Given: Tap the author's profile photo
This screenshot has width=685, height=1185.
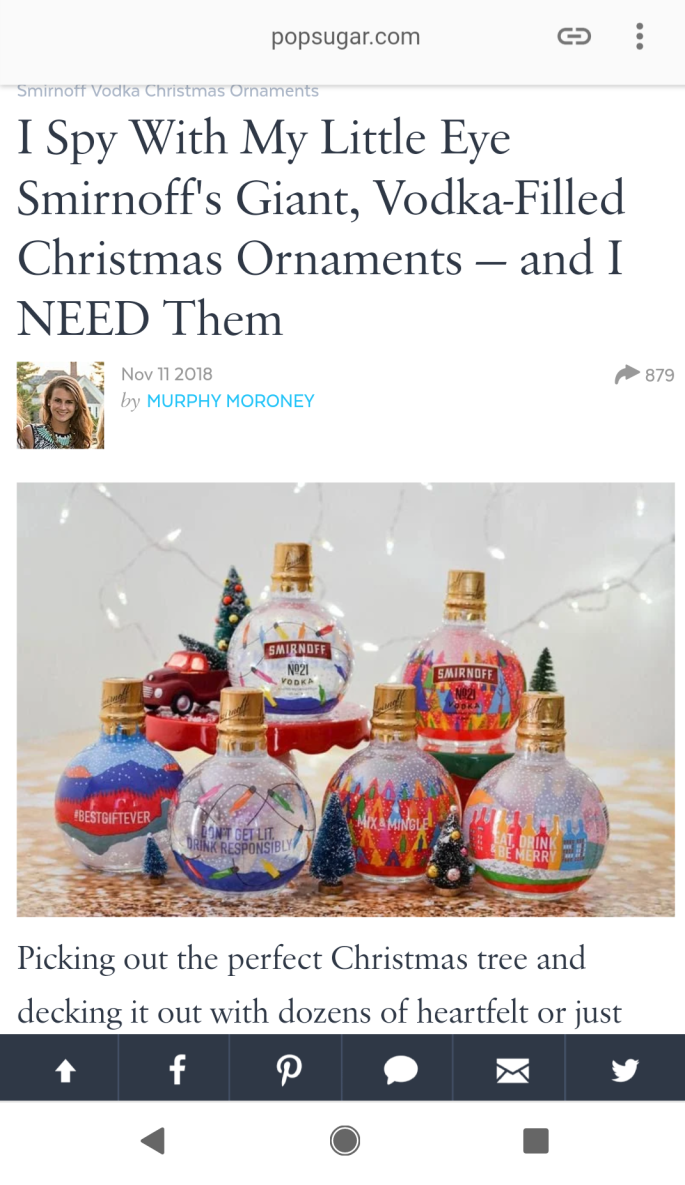Looking at the screenshot, I should (x=60, y=405).
